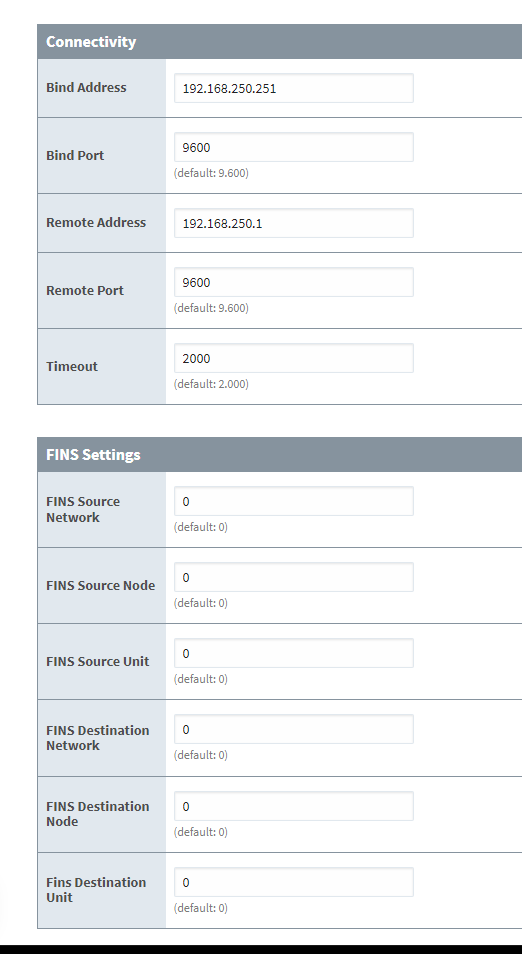The height and width of the screenshot is (954, 522).
Task: Select the Remote Address input field
Action: click(x=294, y=223)
